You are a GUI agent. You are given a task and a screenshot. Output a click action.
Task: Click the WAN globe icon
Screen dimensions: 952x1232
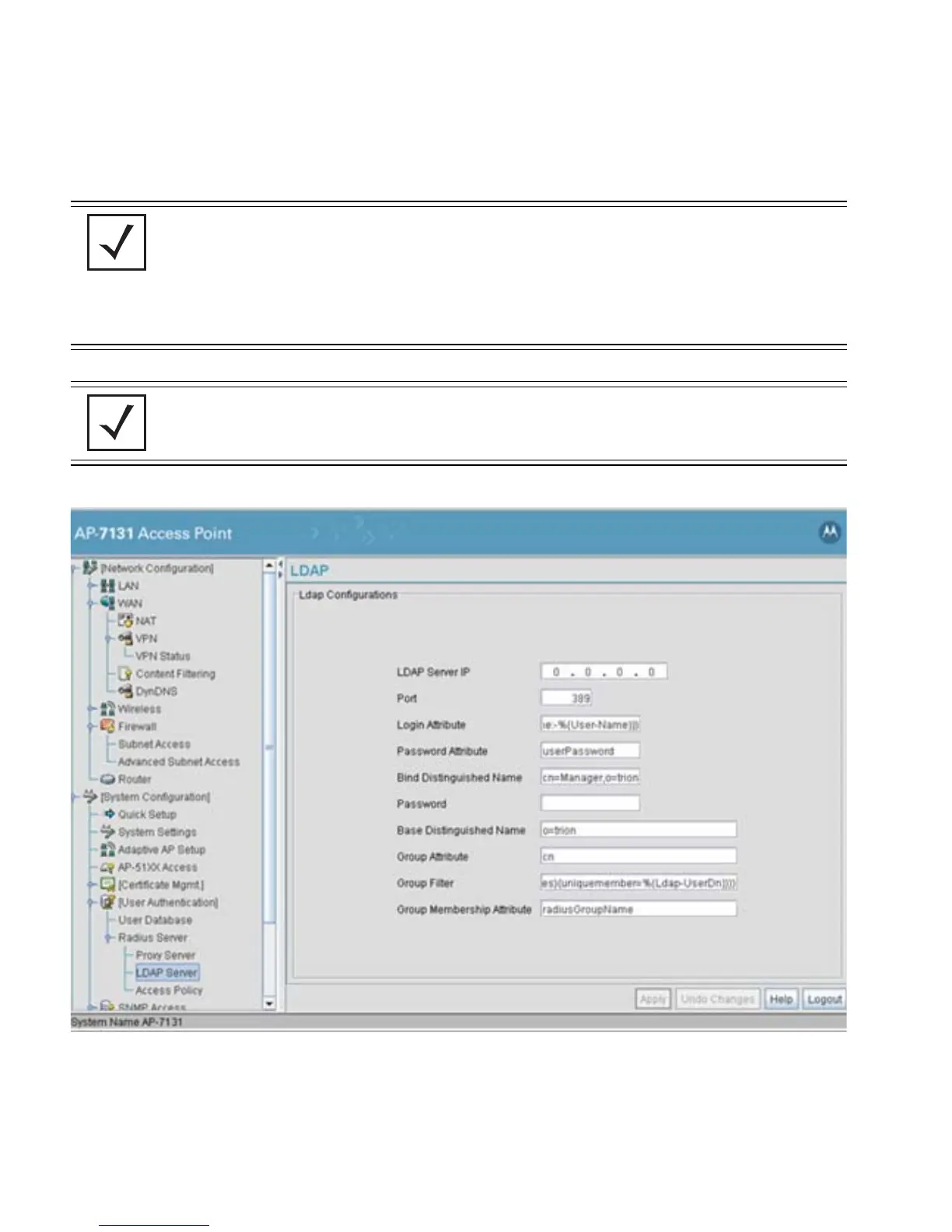108,604
